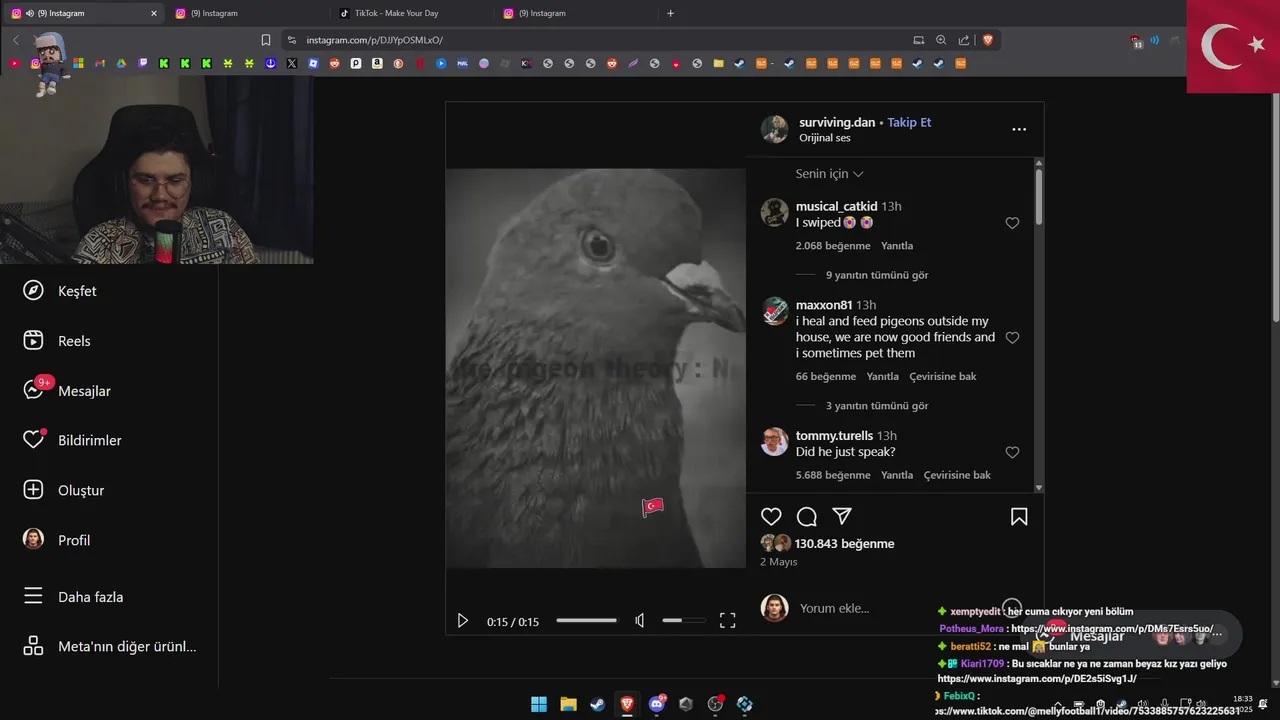1280x720 pixels.
Task: Open the three-dot post options menu
Action: pyautogui.click(x=1019, y=129)
